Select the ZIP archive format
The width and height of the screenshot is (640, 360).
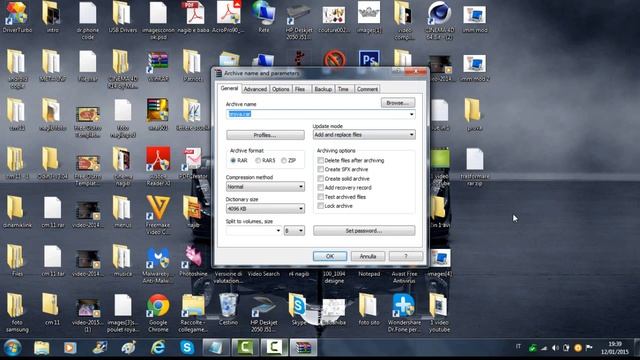[288, 160]
